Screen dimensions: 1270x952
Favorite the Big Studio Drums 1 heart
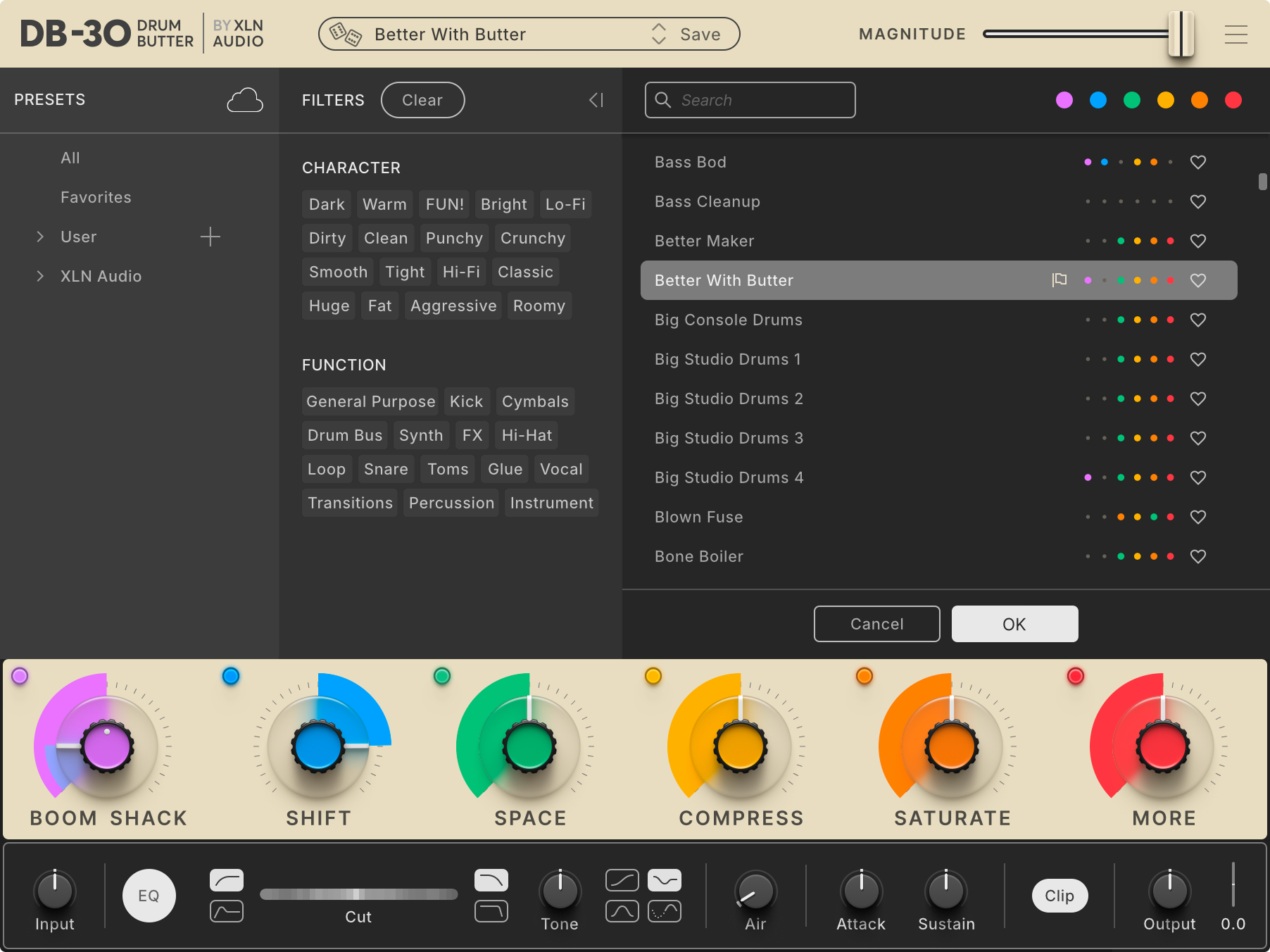[1197, 359]
